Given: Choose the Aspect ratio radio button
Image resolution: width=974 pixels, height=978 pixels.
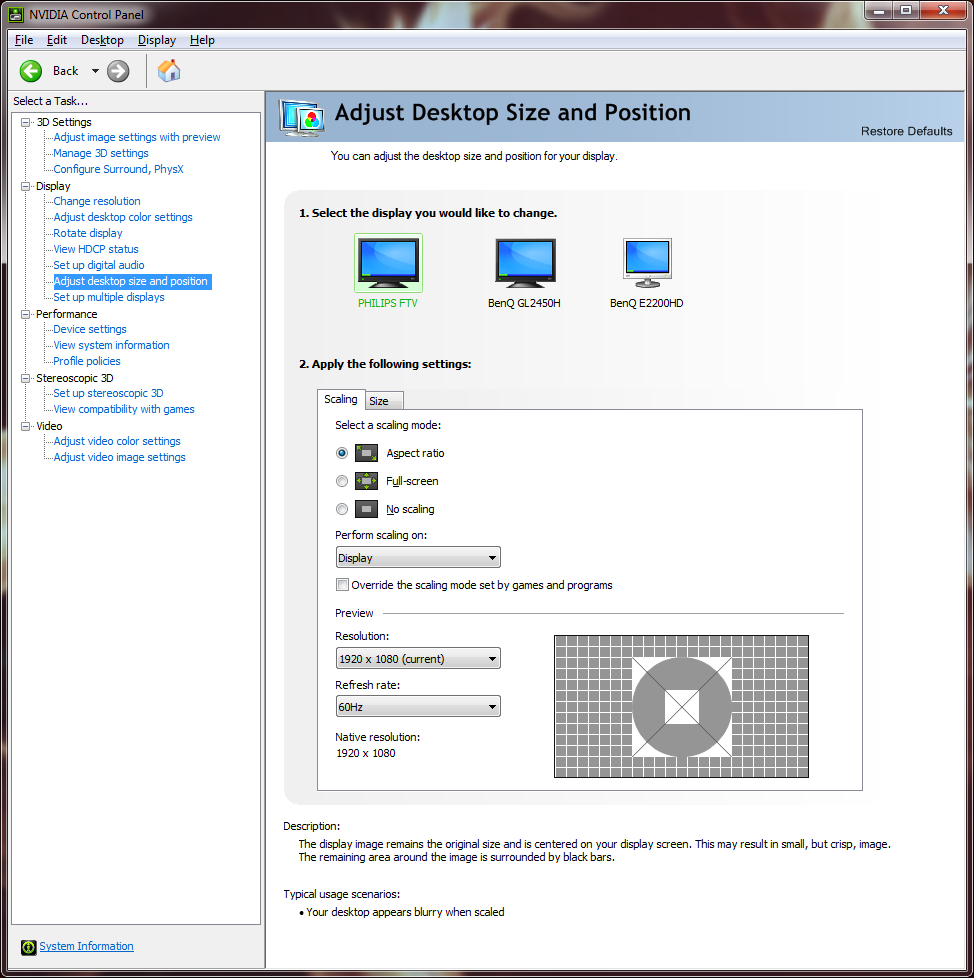Looking at the screenshot, I should pyautogui.click(x=342, y=453).
